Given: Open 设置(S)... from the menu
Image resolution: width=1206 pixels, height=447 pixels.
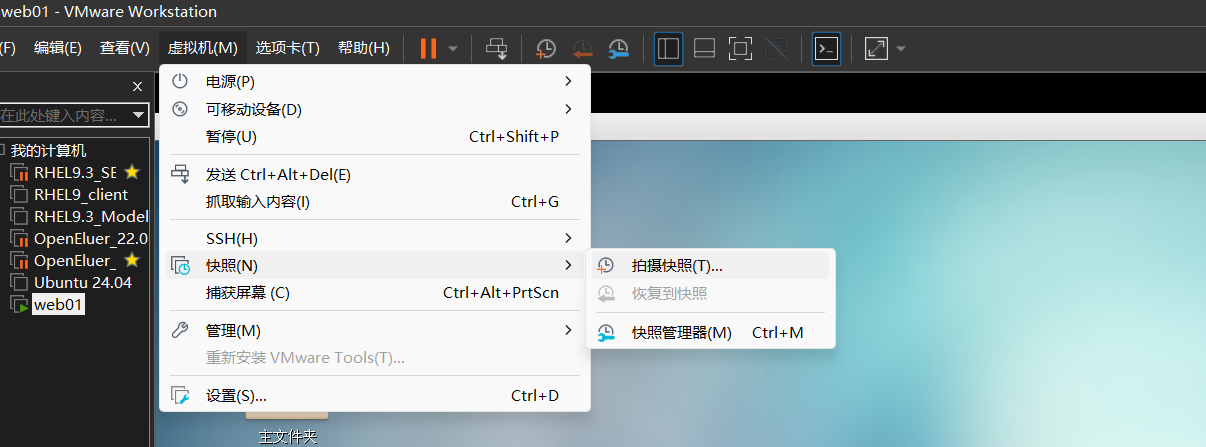Looking at the screenshot, I should click(375, 395).
